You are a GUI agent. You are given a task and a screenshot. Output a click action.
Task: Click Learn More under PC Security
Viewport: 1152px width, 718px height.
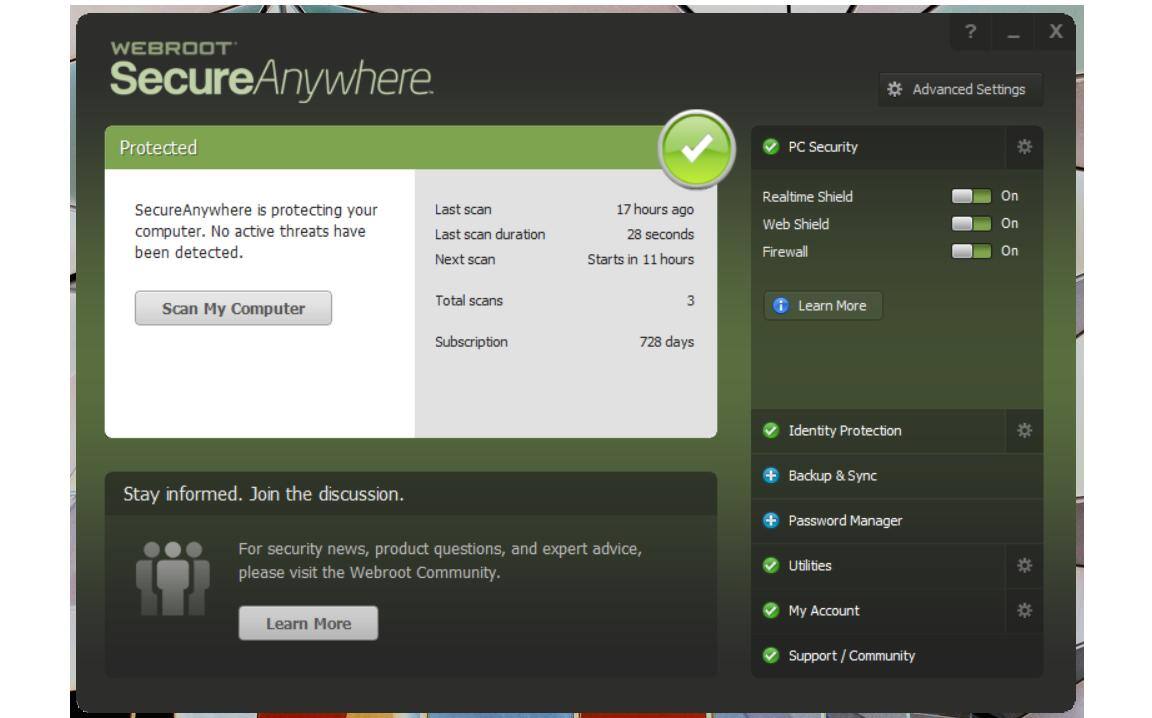[x=822, y=306]
